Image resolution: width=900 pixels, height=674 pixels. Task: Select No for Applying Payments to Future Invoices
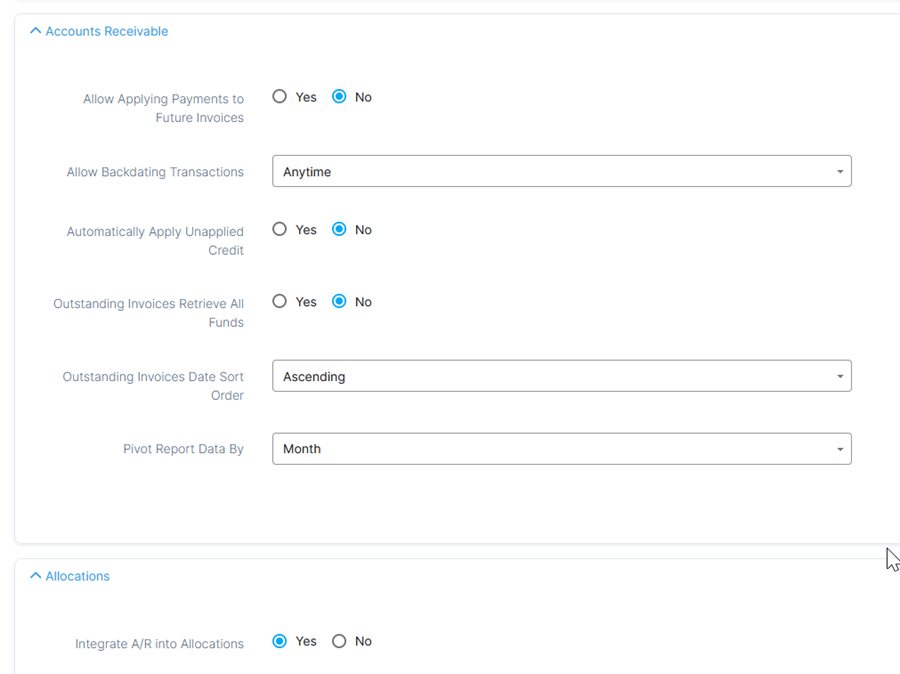click(x=339, y=96)
